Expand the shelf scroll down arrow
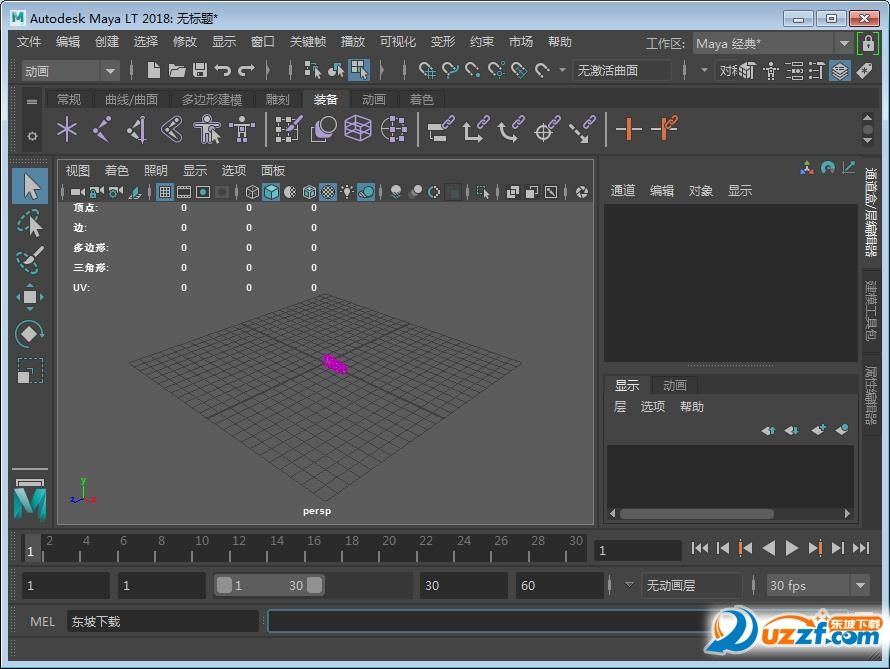Viewport: 890px width, 669px height. pyautogui.click(x=867, y=140)
